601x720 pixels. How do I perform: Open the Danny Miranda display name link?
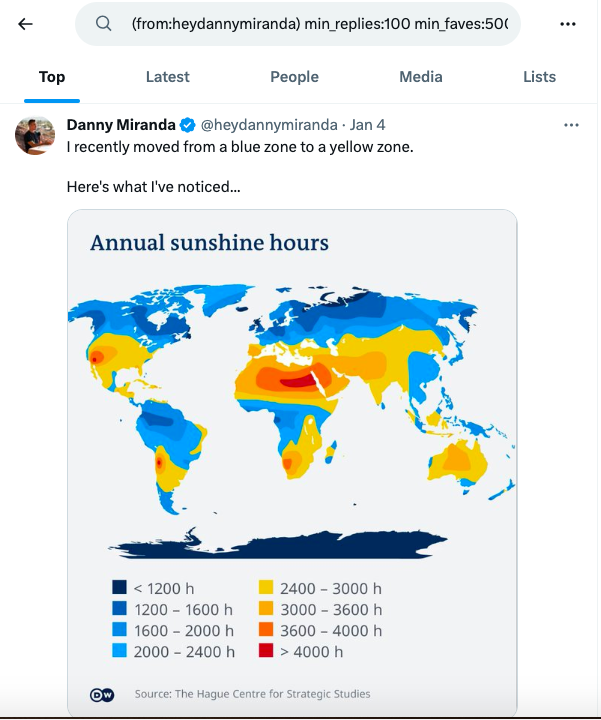[x=121, y=125]
